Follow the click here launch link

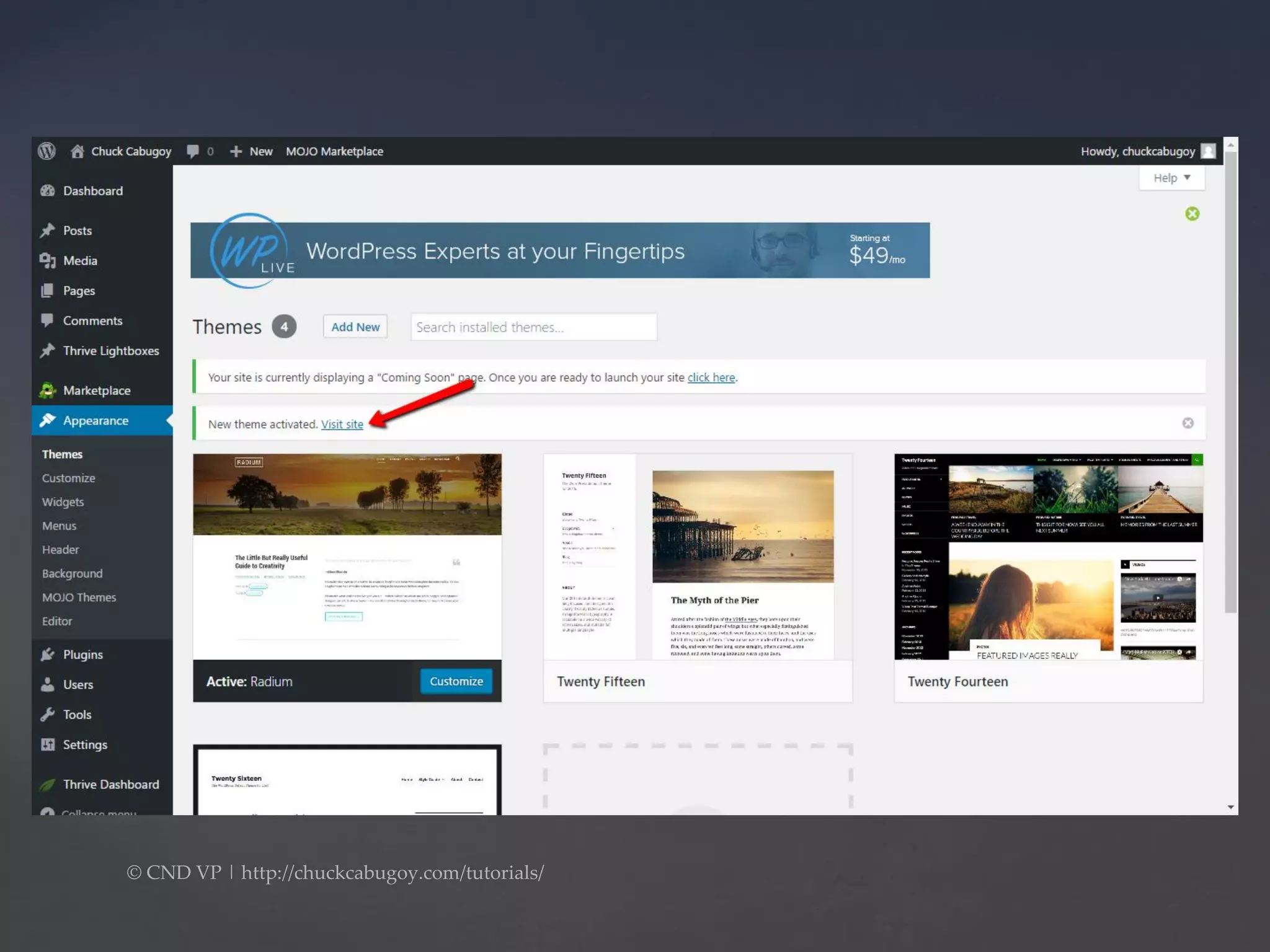(x=711, y=377)
